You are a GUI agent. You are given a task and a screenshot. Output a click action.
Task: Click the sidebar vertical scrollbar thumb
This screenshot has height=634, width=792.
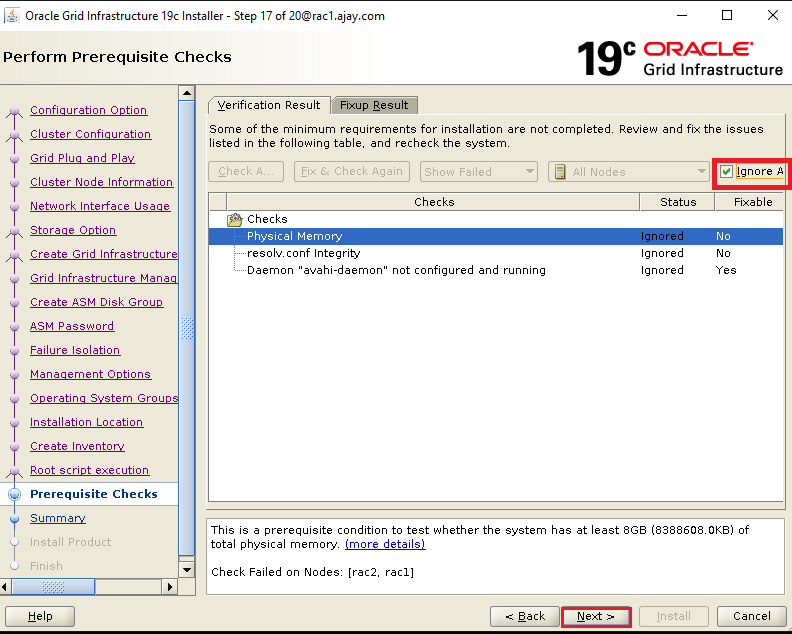pyautogui.click(x=187, y=328)
